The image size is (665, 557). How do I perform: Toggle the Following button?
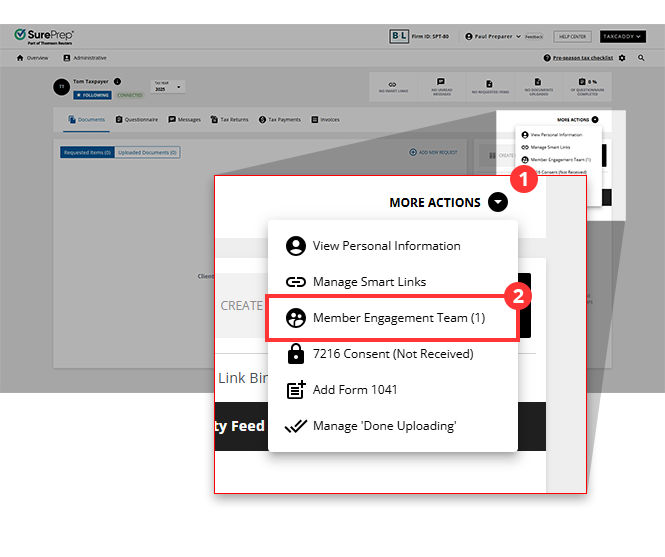(x=92, y=95)
